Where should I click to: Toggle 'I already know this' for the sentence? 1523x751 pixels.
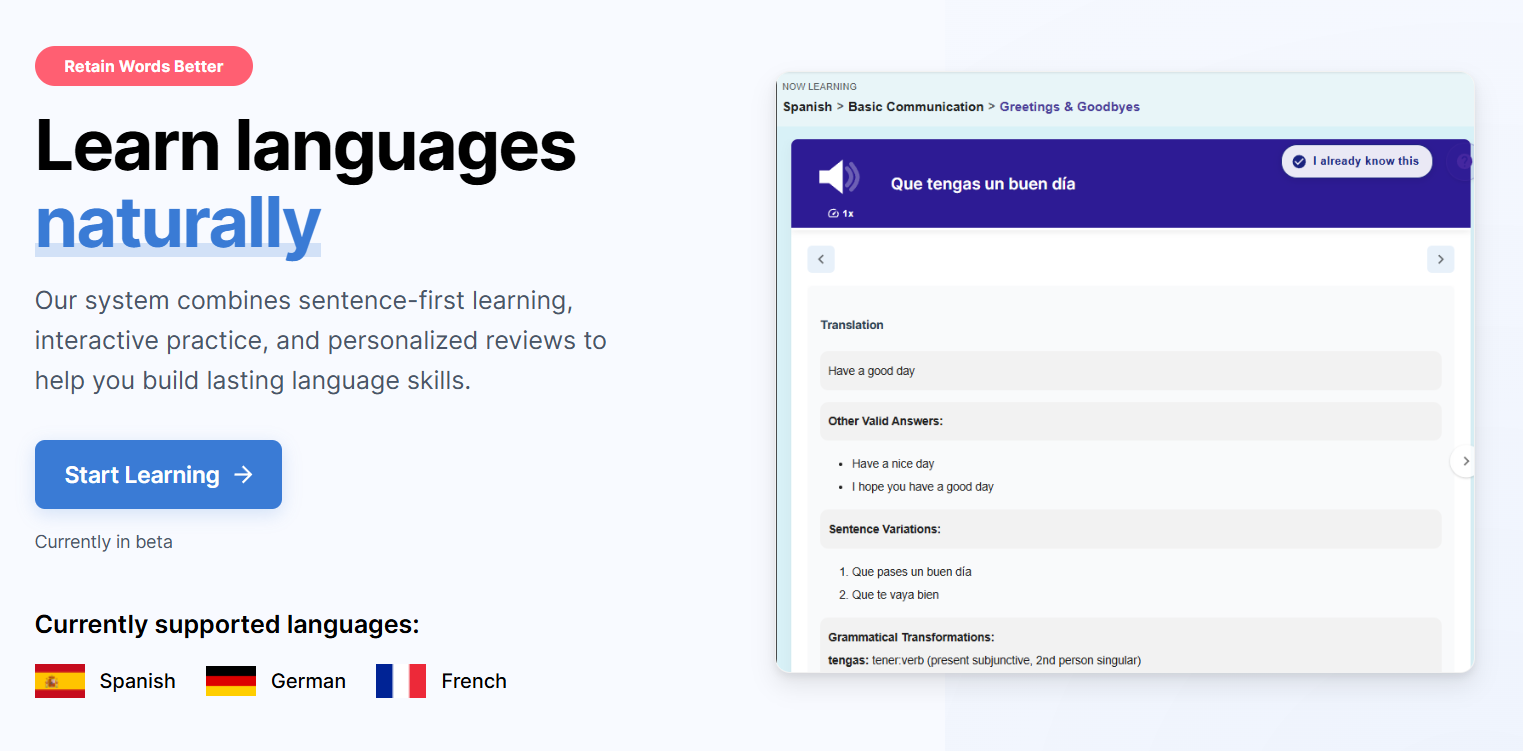coord(1356,161)
